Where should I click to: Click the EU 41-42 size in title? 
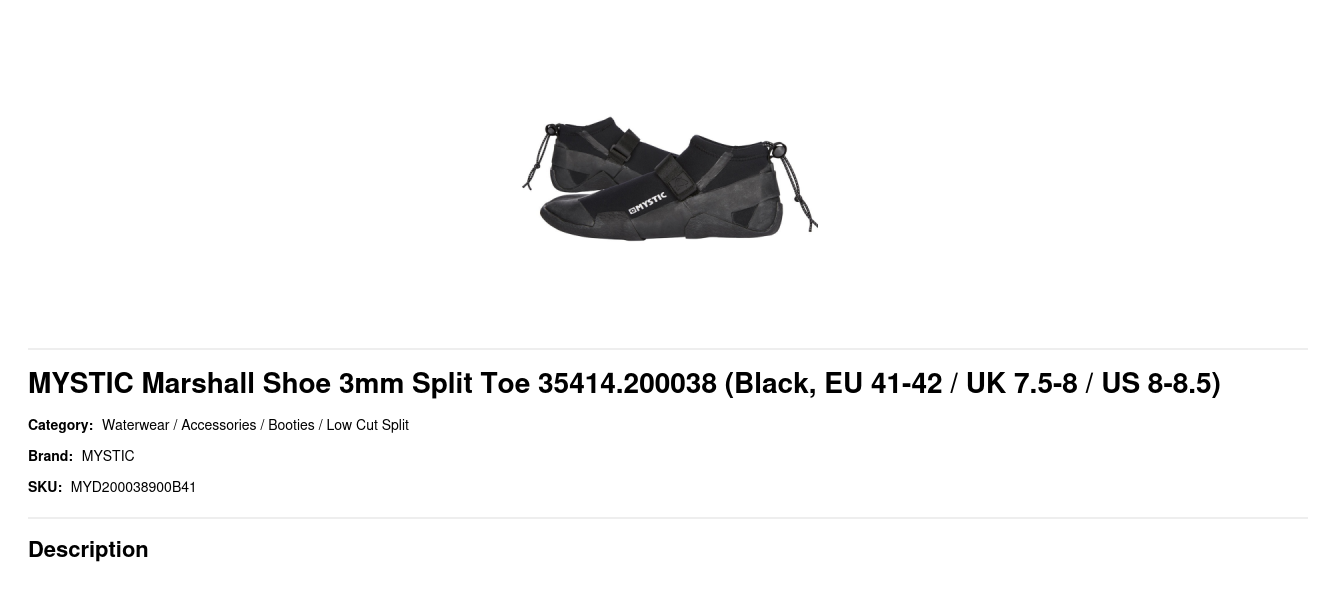(x=883, y=383)
